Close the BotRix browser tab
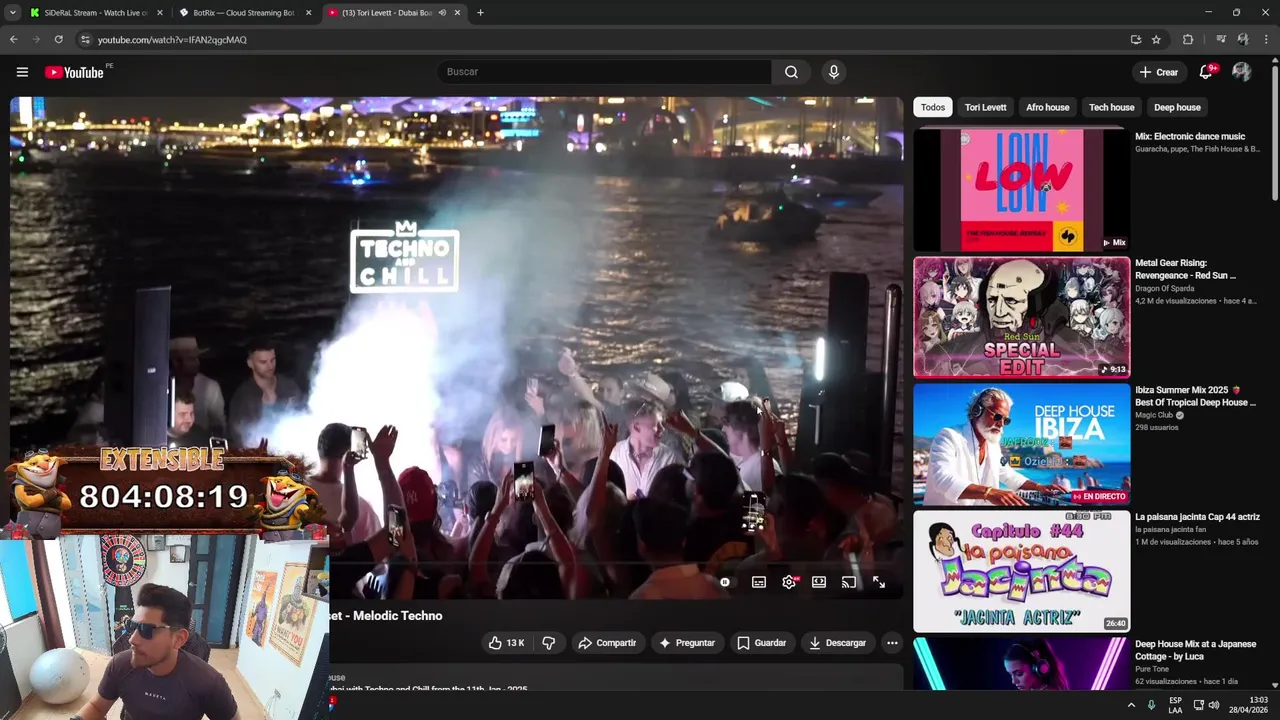Screen dimensions: 1280x720 (x=308, y=13)
